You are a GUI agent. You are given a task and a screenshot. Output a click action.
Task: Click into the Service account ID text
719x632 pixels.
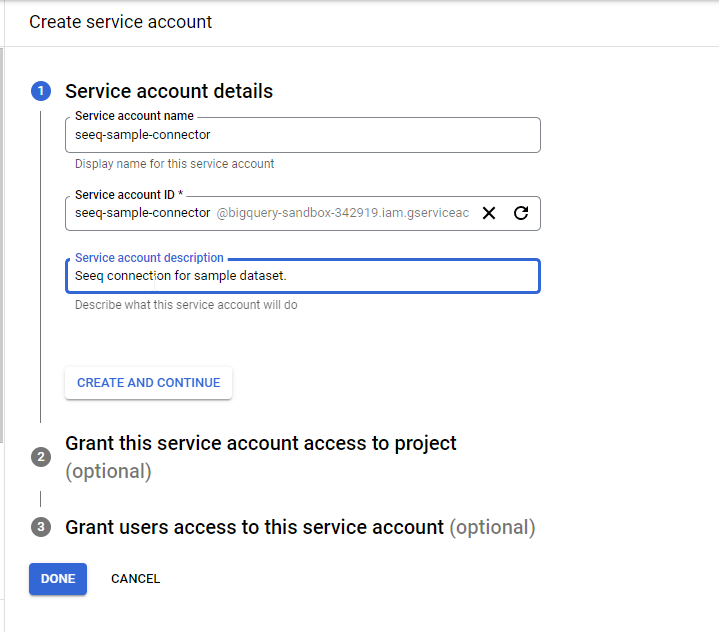point(142,213)
